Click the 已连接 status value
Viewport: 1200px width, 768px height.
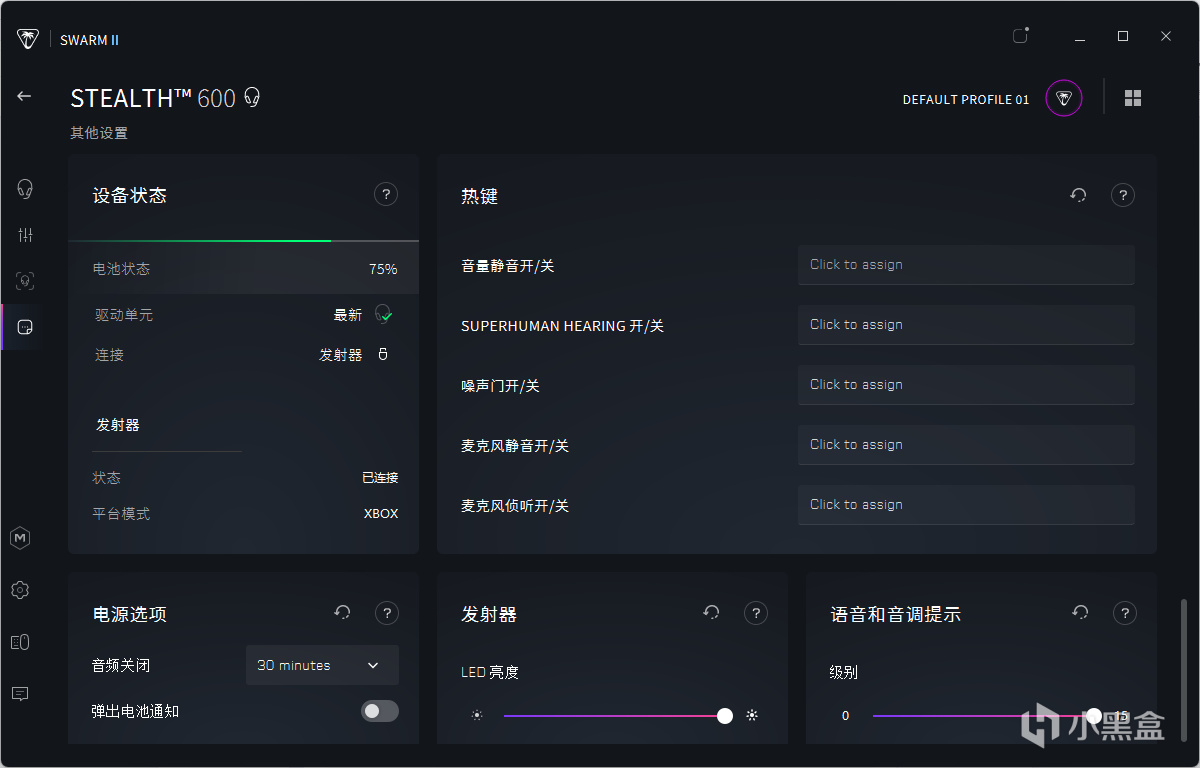(x=380, y=478)
